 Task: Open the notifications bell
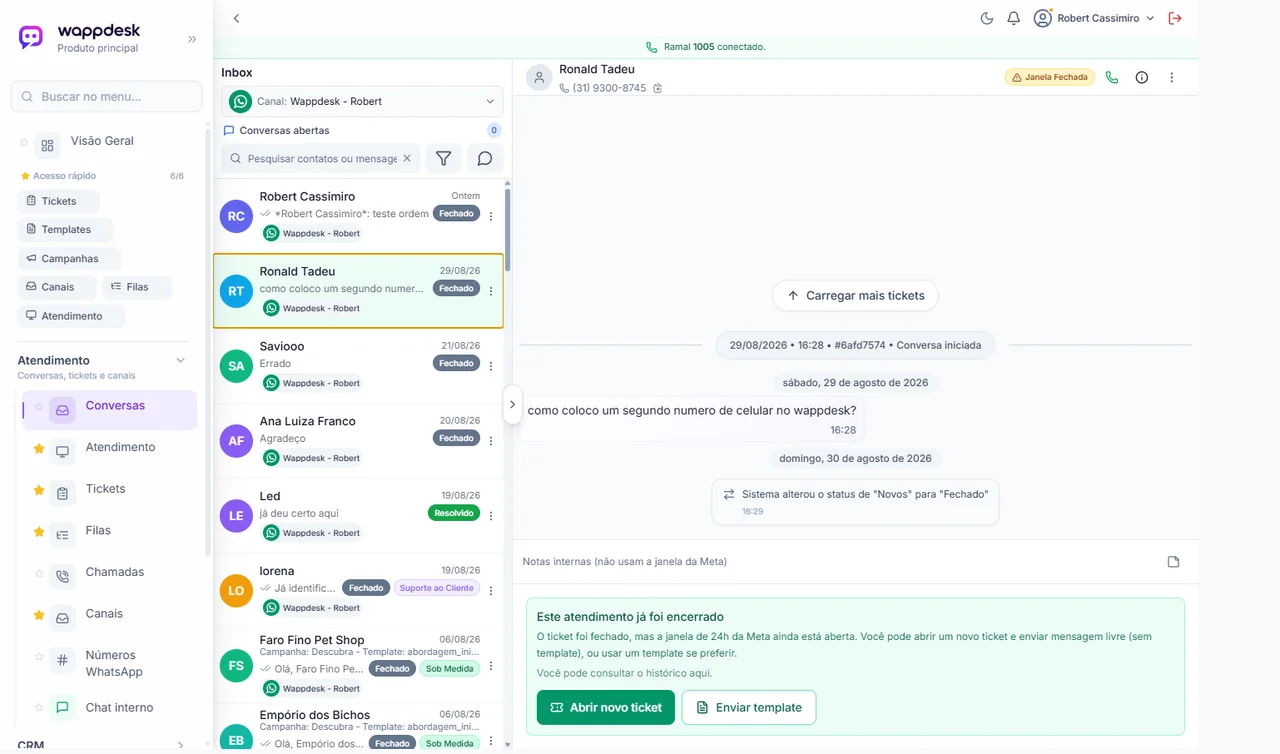(x=1013, y=18)
